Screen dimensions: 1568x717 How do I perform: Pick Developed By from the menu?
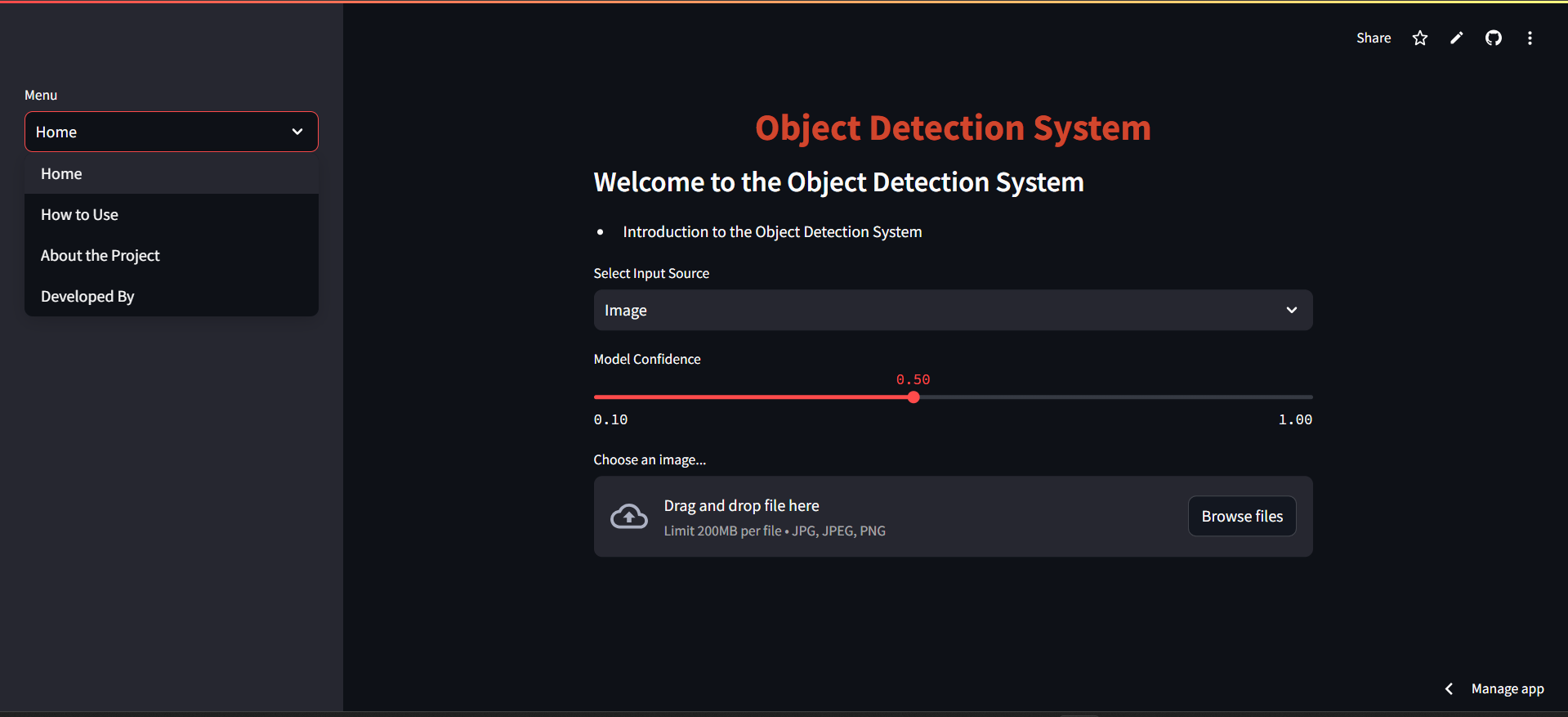click(x=87, y=297)
